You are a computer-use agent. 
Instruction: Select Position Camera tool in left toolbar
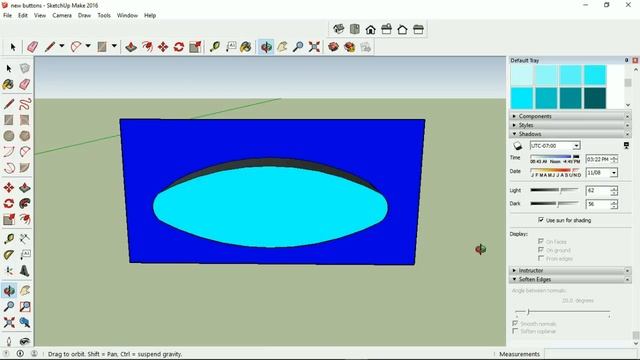click(9, 341)
